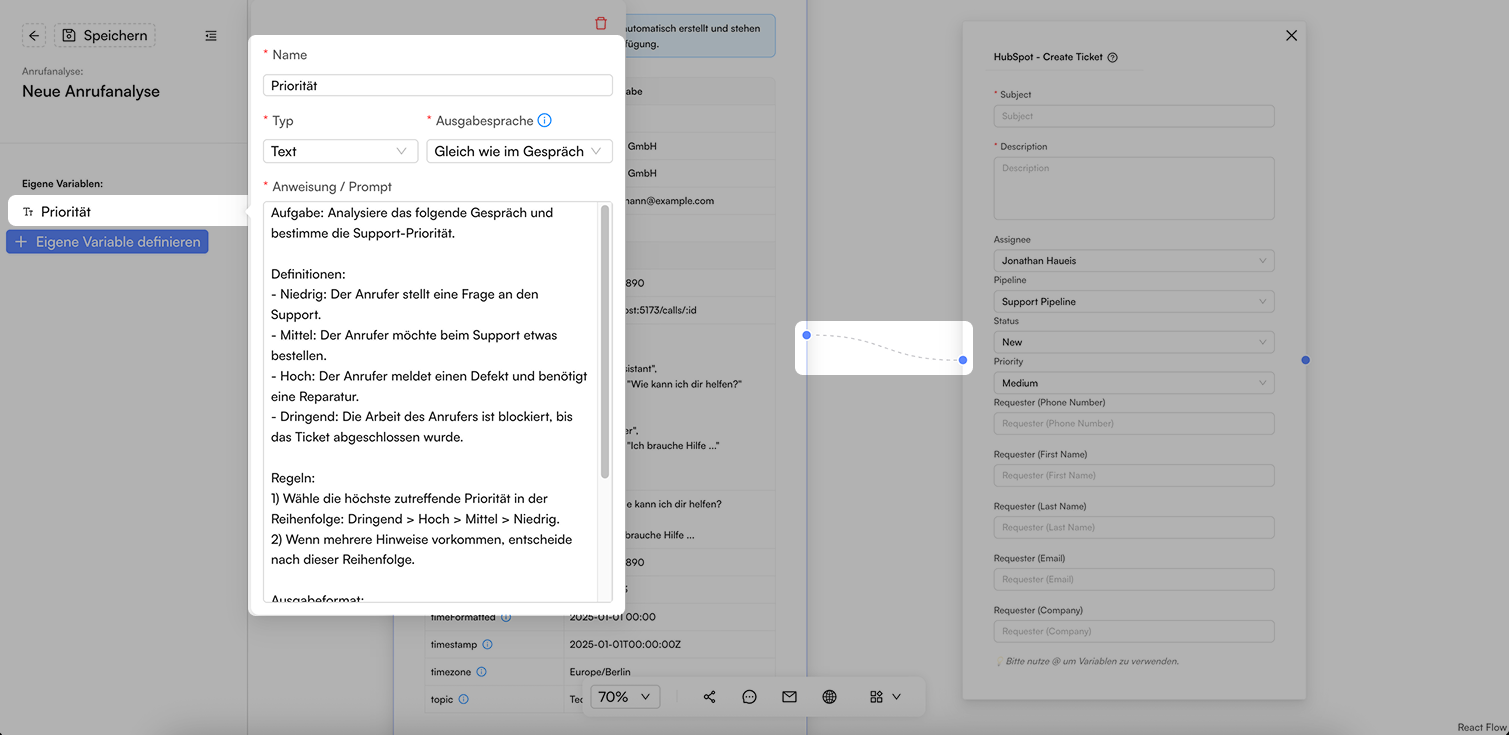Image resolution: width=1509 pixels, height=735 pixels.
Task: Open the Typ dropdown set to Text
Action: 340,151
